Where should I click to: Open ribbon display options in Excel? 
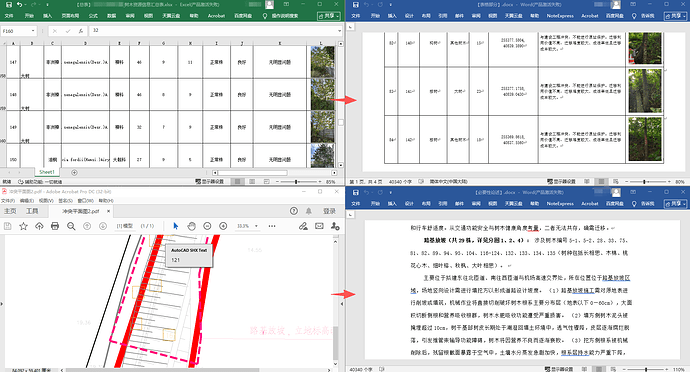pyautogui.click(x=286, y=4)
